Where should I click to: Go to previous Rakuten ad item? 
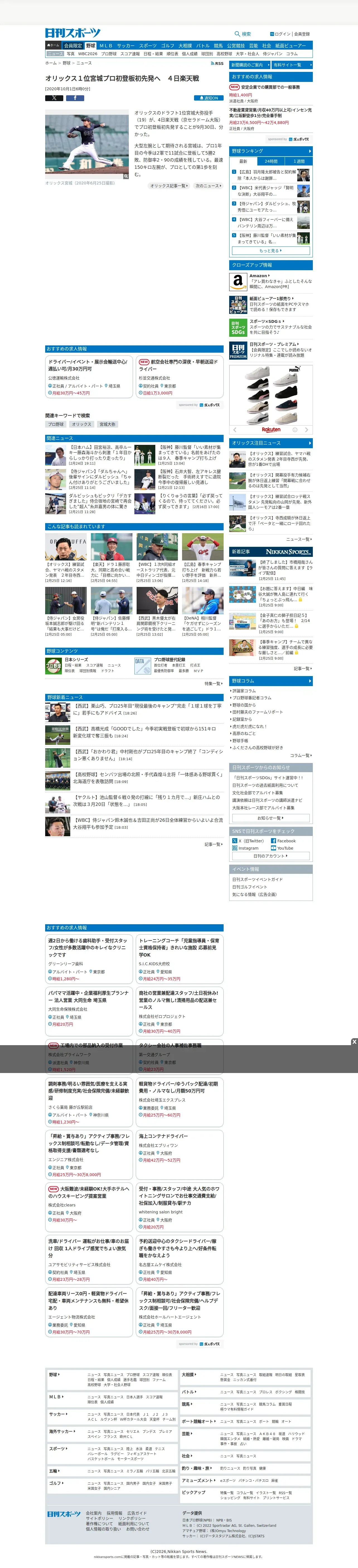(x=234, y=429)
